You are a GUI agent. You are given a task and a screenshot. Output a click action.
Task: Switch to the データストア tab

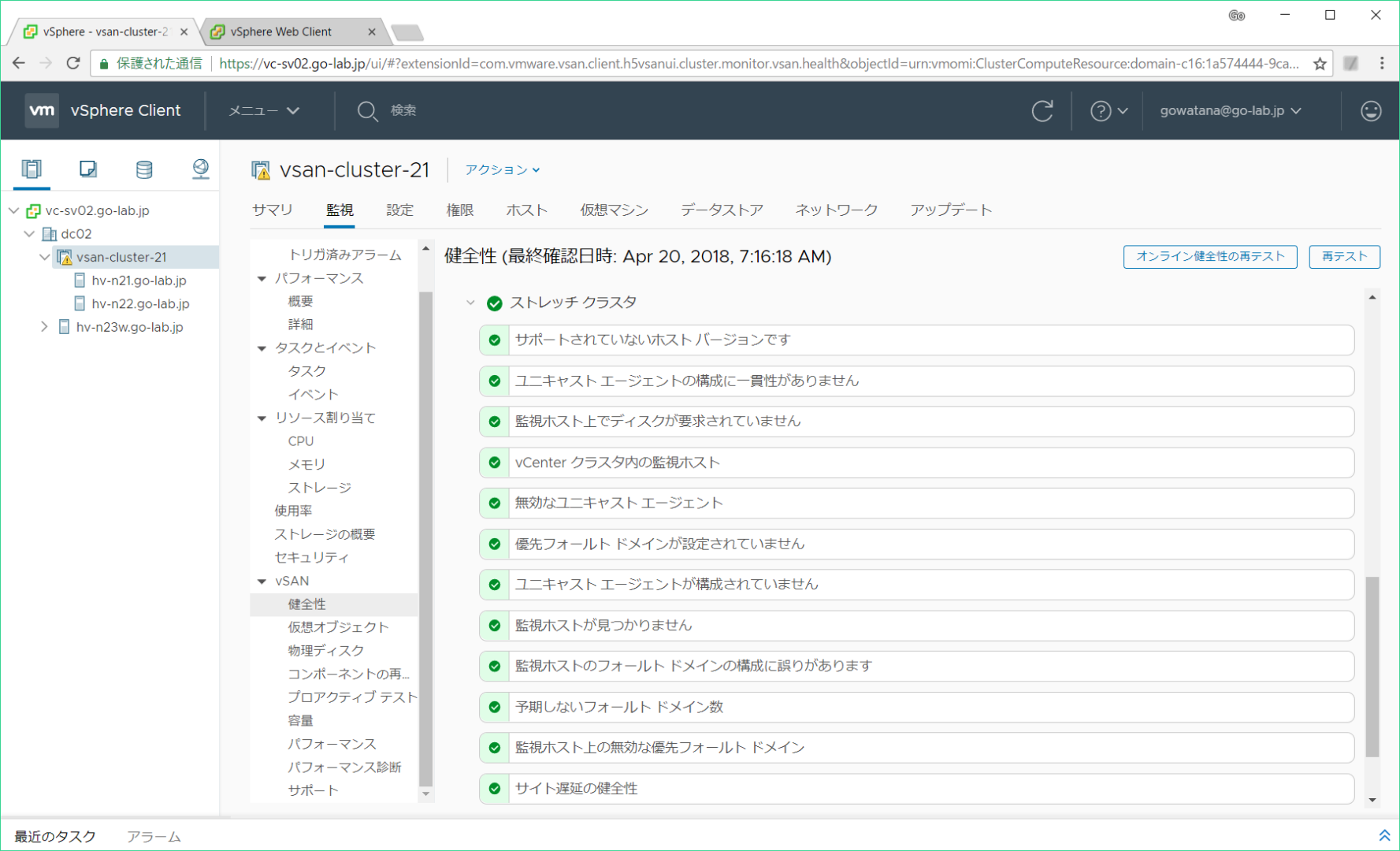click(x=722, y=210)
